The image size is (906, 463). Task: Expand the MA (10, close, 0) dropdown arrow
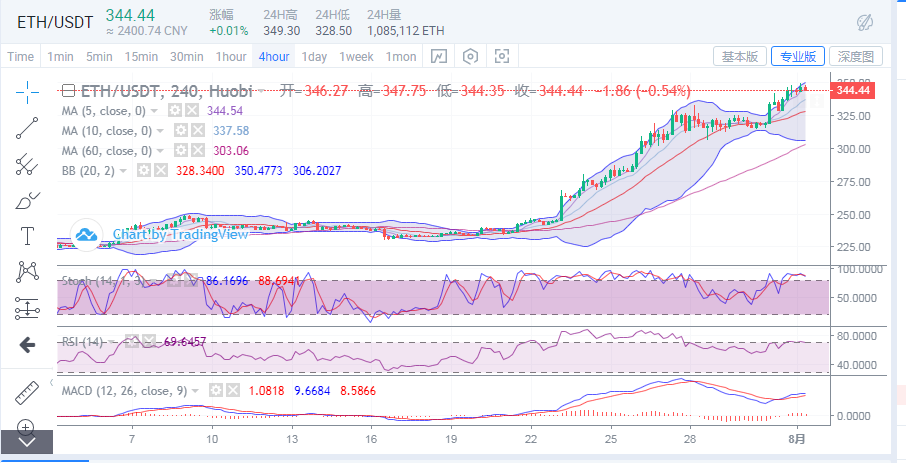[x=161, y=131]
